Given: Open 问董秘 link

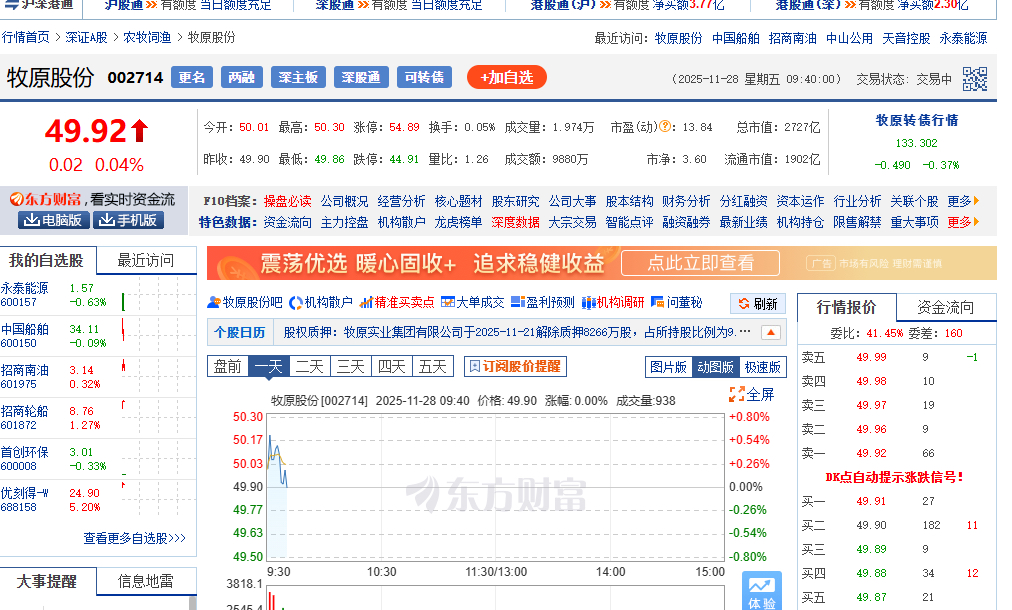Looking at the screenshot, I should point(676,302).
